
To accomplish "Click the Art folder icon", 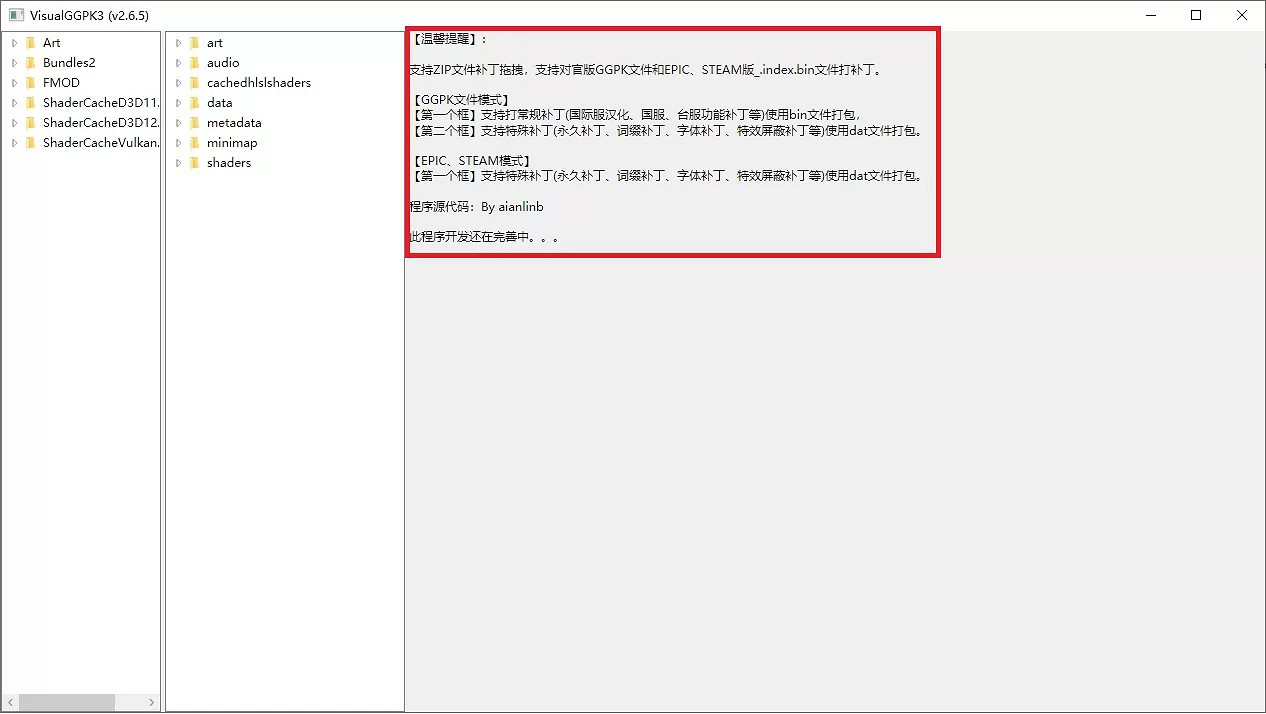I will [x=33, y=42].
